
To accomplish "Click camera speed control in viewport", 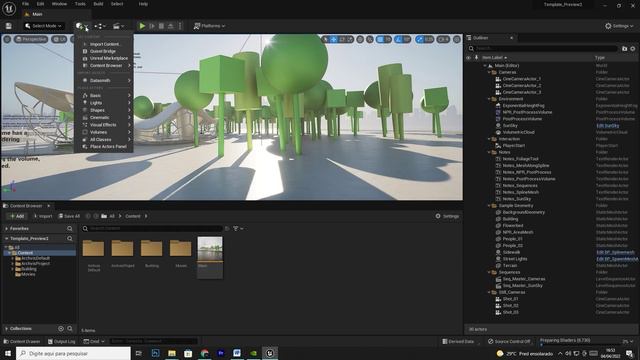I will pyautogui.click(x=443, y=39).
